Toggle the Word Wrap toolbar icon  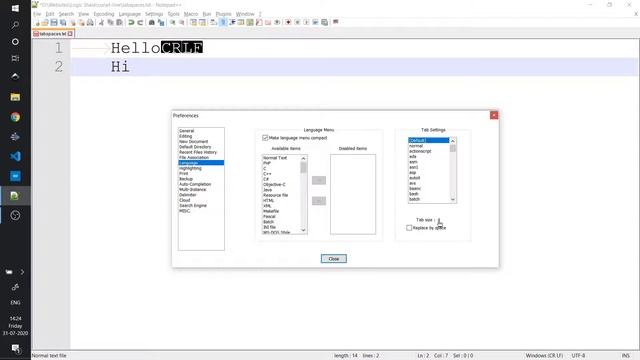pos(213,22)
